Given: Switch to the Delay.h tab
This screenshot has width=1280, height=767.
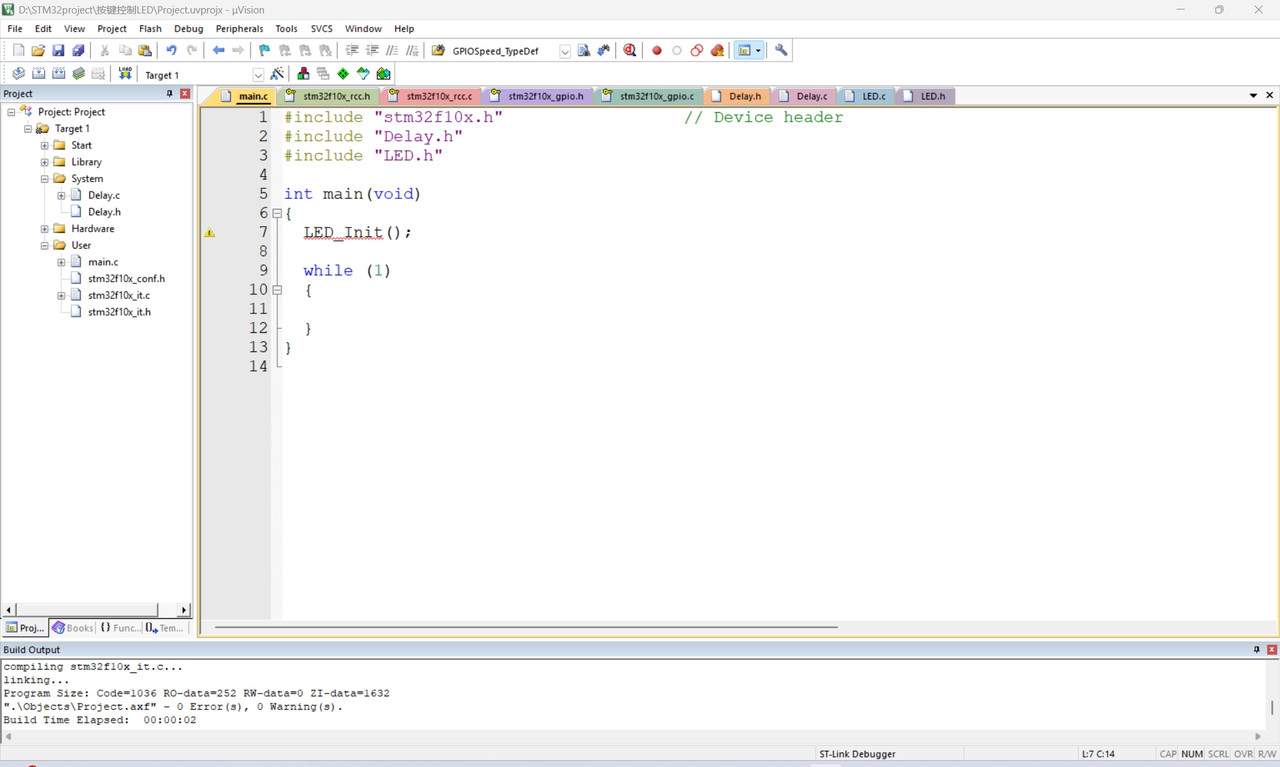Looking at the screenshot, I should coord(737,96).
